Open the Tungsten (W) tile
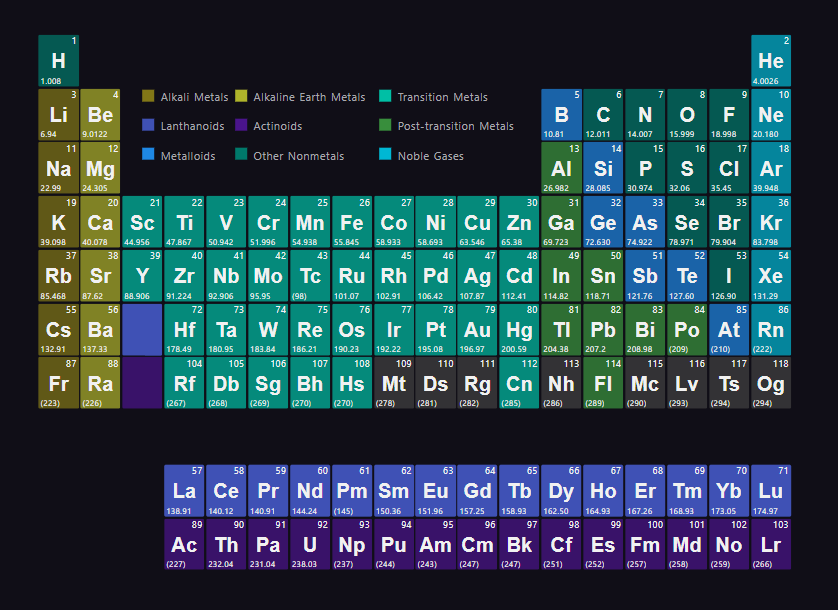838x610 pixels. click(268, 330)
